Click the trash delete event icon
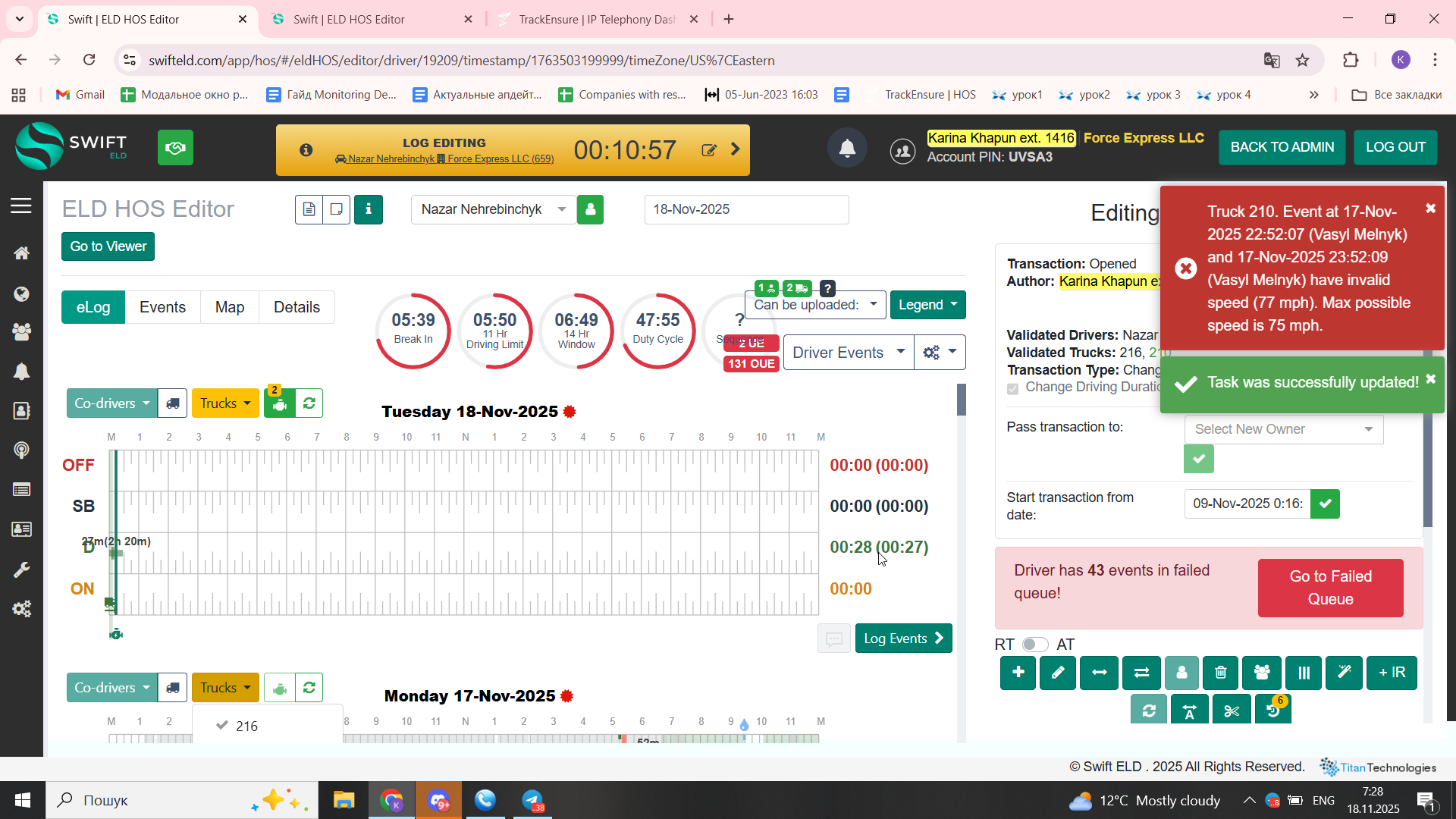This screenshot has height=819, width=1456. click(x=1221, y=673)
